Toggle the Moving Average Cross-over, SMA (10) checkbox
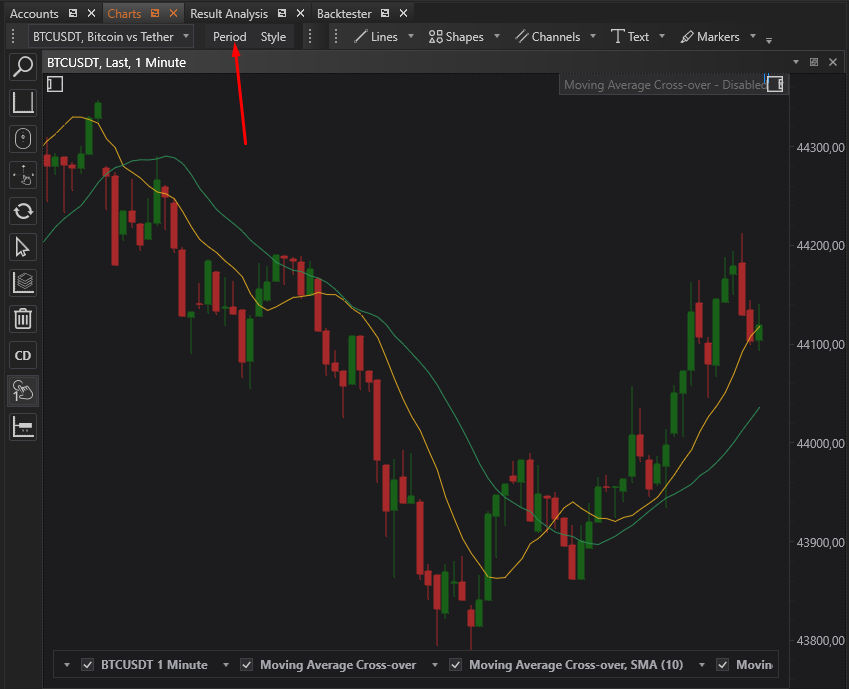 [x=455, y=664]
